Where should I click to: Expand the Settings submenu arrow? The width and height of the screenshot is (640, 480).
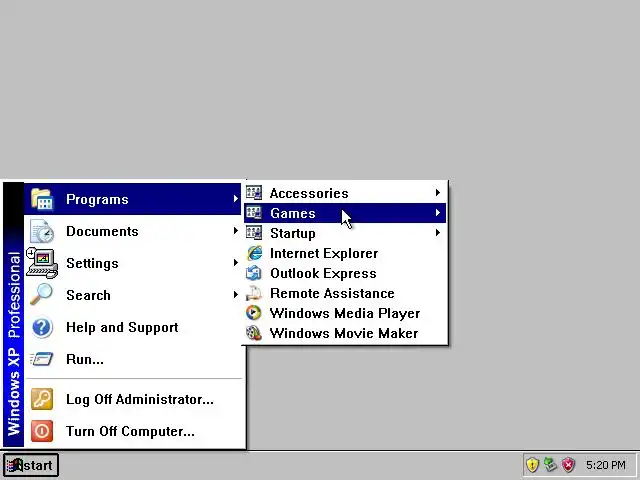click(x=236, y=262)
